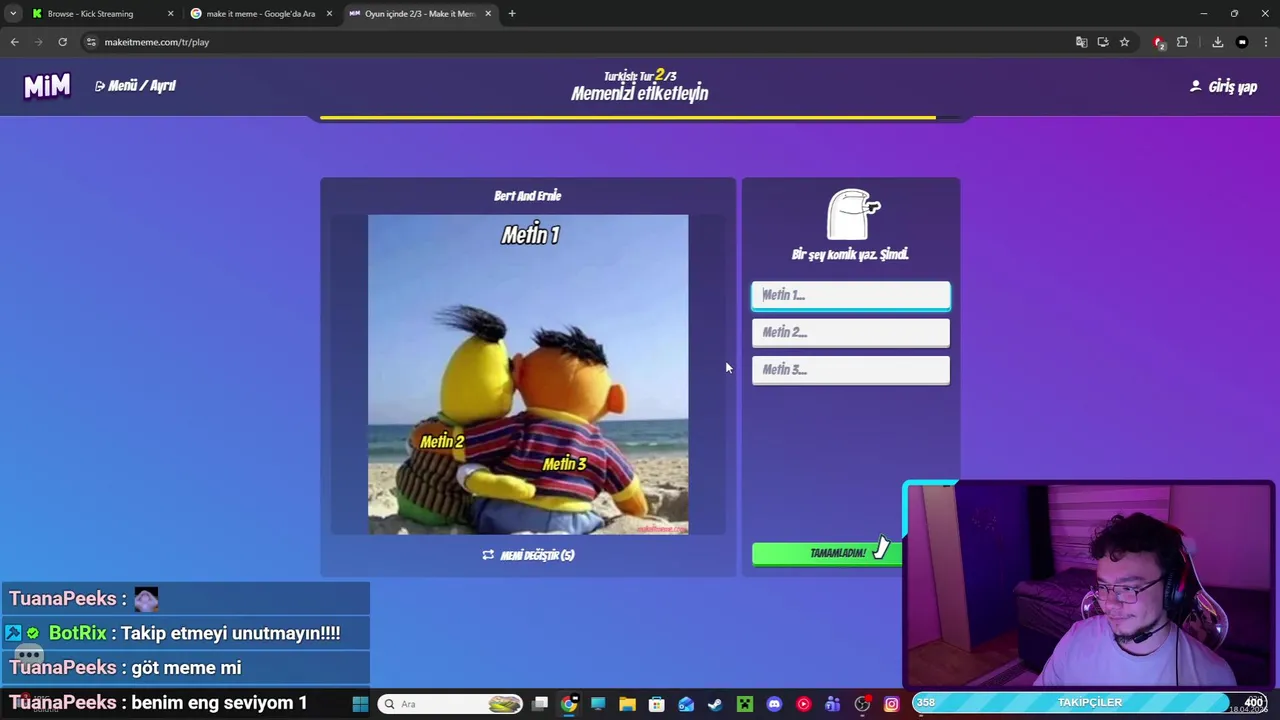Open Discord from the taskbar
Viewport: 1280px width, 720px height.
click(774, 704)
